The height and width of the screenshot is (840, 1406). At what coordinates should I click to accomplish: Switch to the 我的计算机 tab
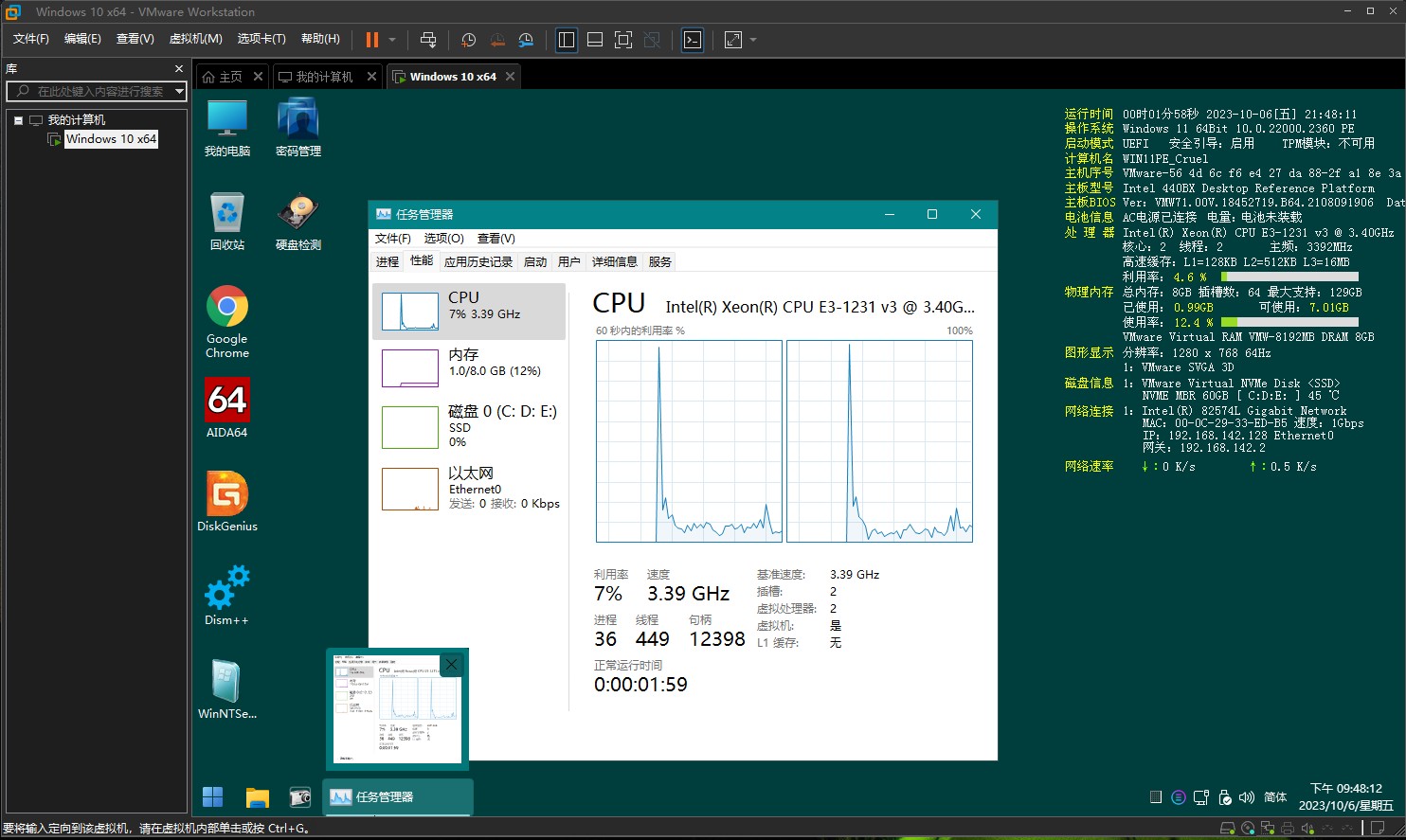[x=325, y=77]
